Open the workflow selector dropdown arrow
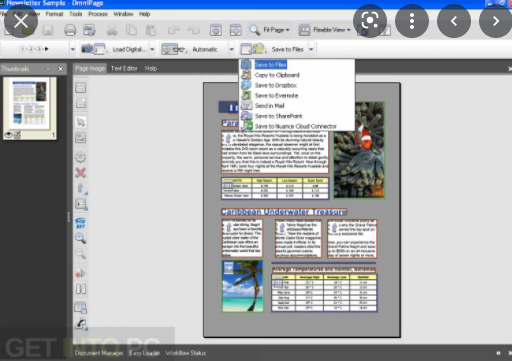Viewport: 512px width, 361px height. 73,49
